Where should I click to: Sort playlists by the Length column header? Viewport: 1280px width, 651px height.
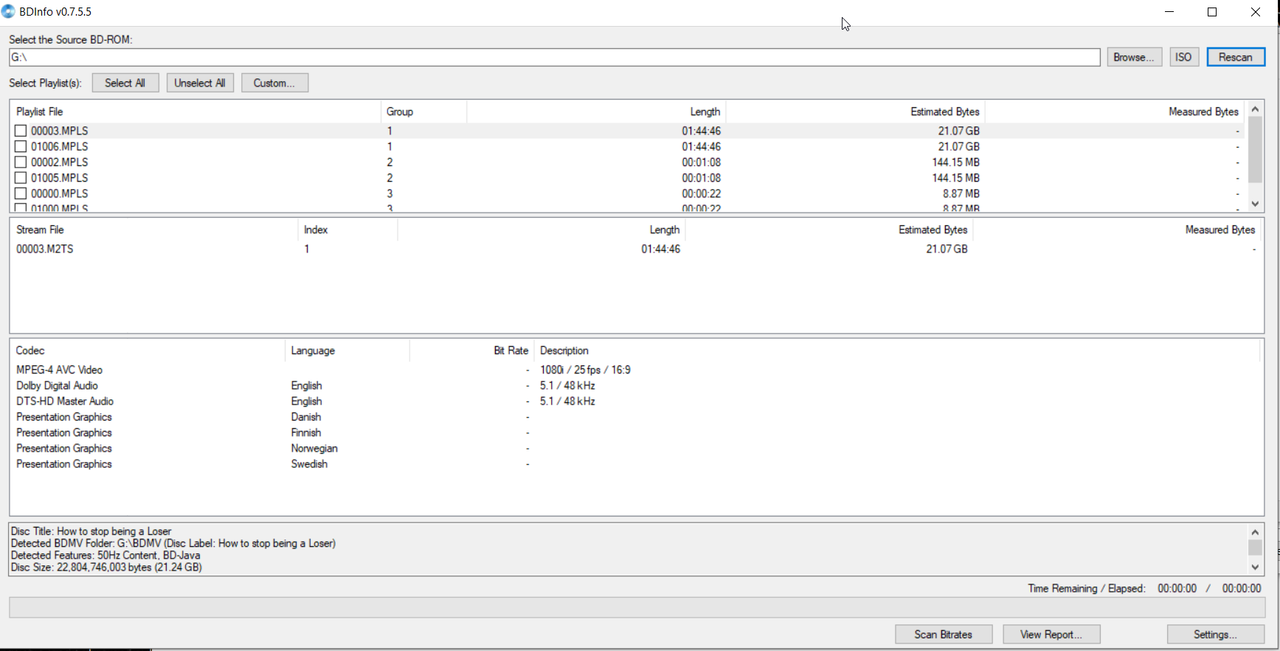[596, 112]
